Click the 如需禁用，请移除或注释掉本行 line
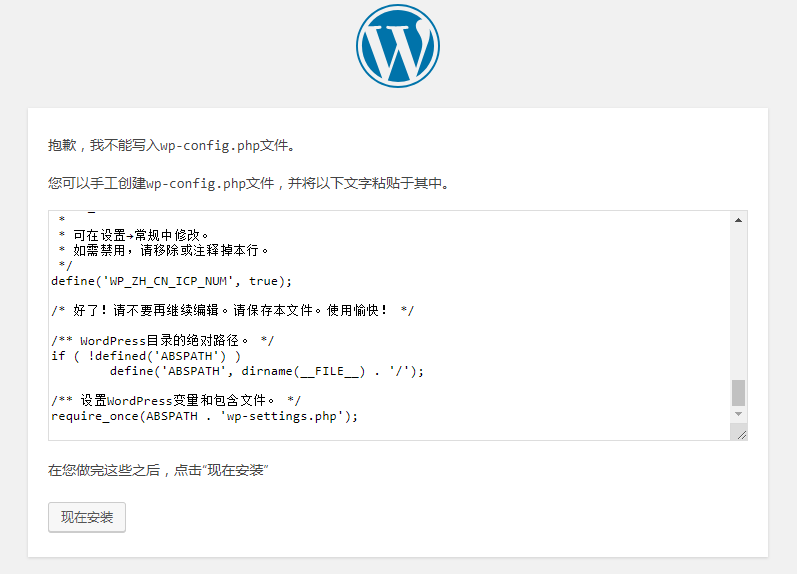 163,251
